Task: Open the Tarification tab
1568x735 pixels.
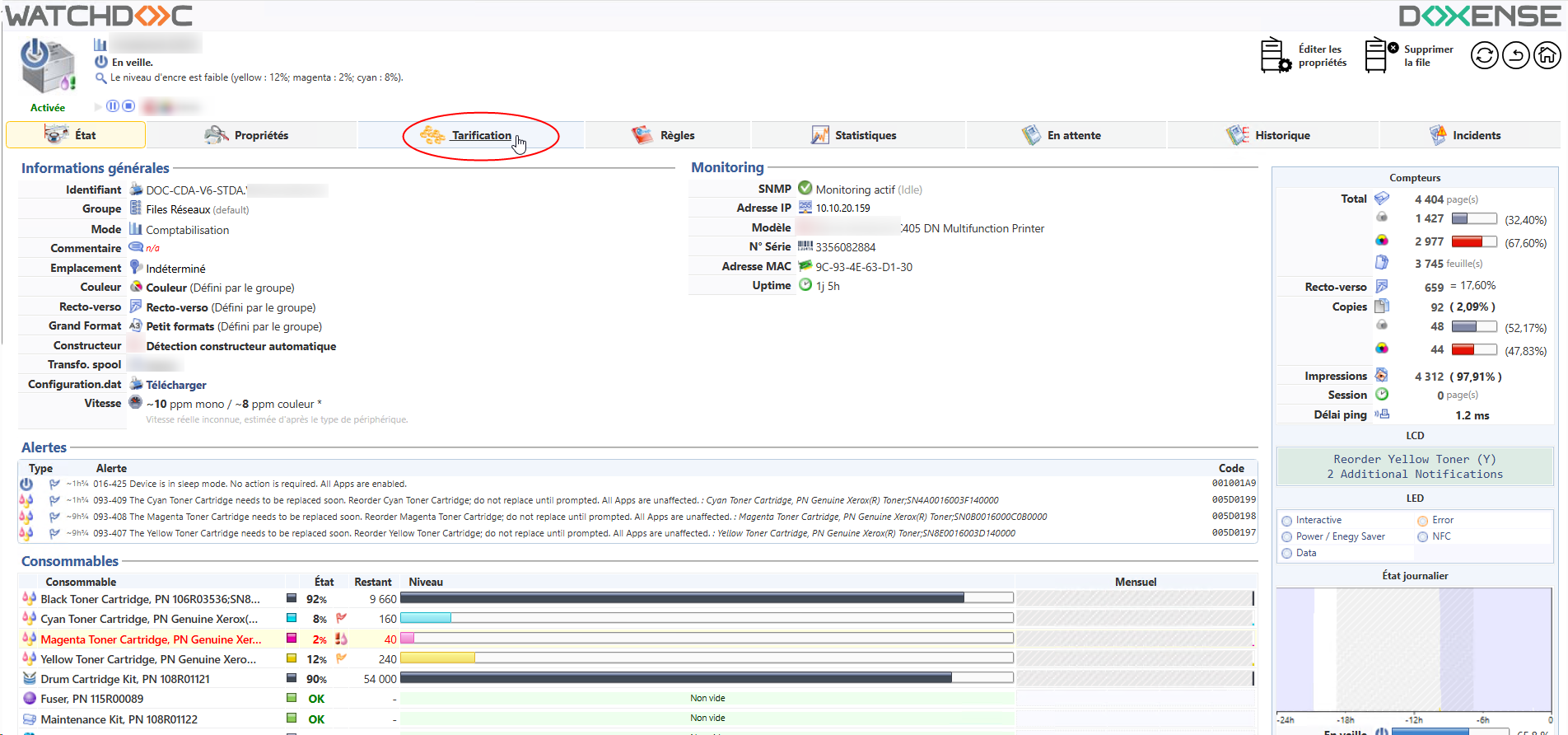Action: 481,135
